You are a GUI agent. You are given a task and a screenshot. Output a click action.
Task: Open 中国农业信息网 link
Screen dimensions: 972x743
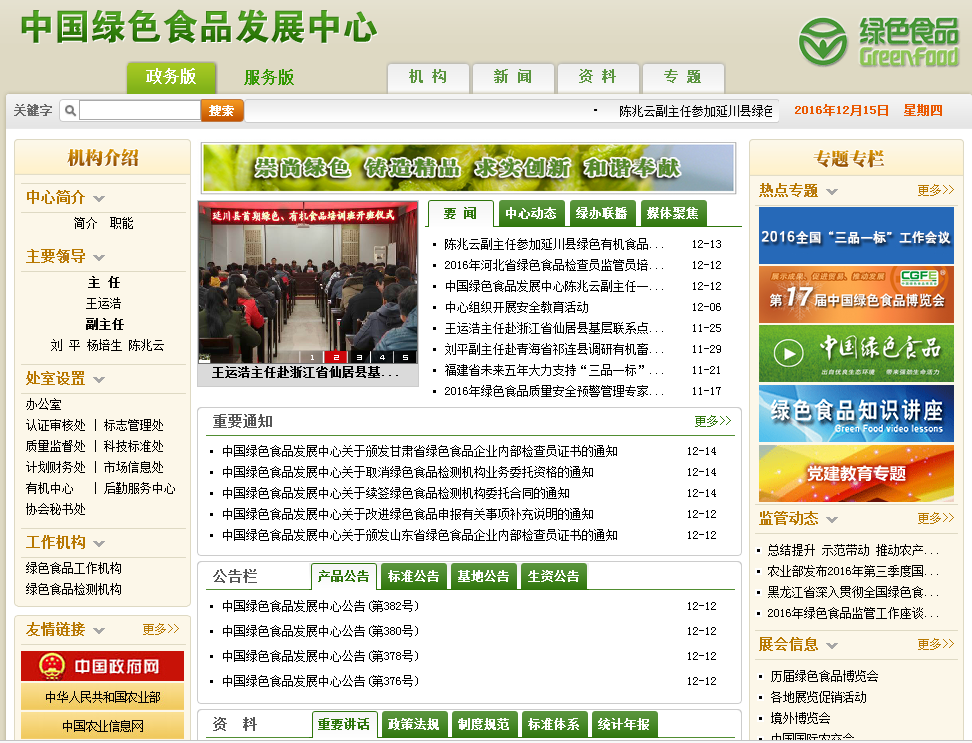tap(102, 726)
